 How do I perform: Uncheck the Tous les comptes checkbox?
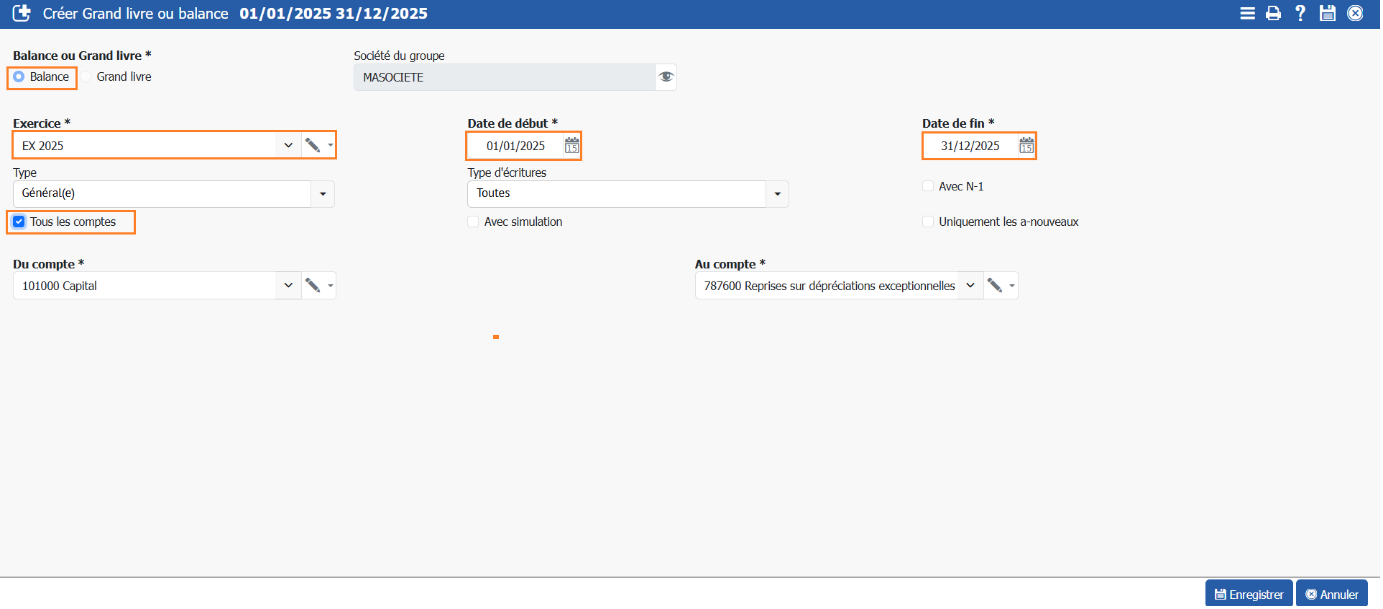pos(19,222)
